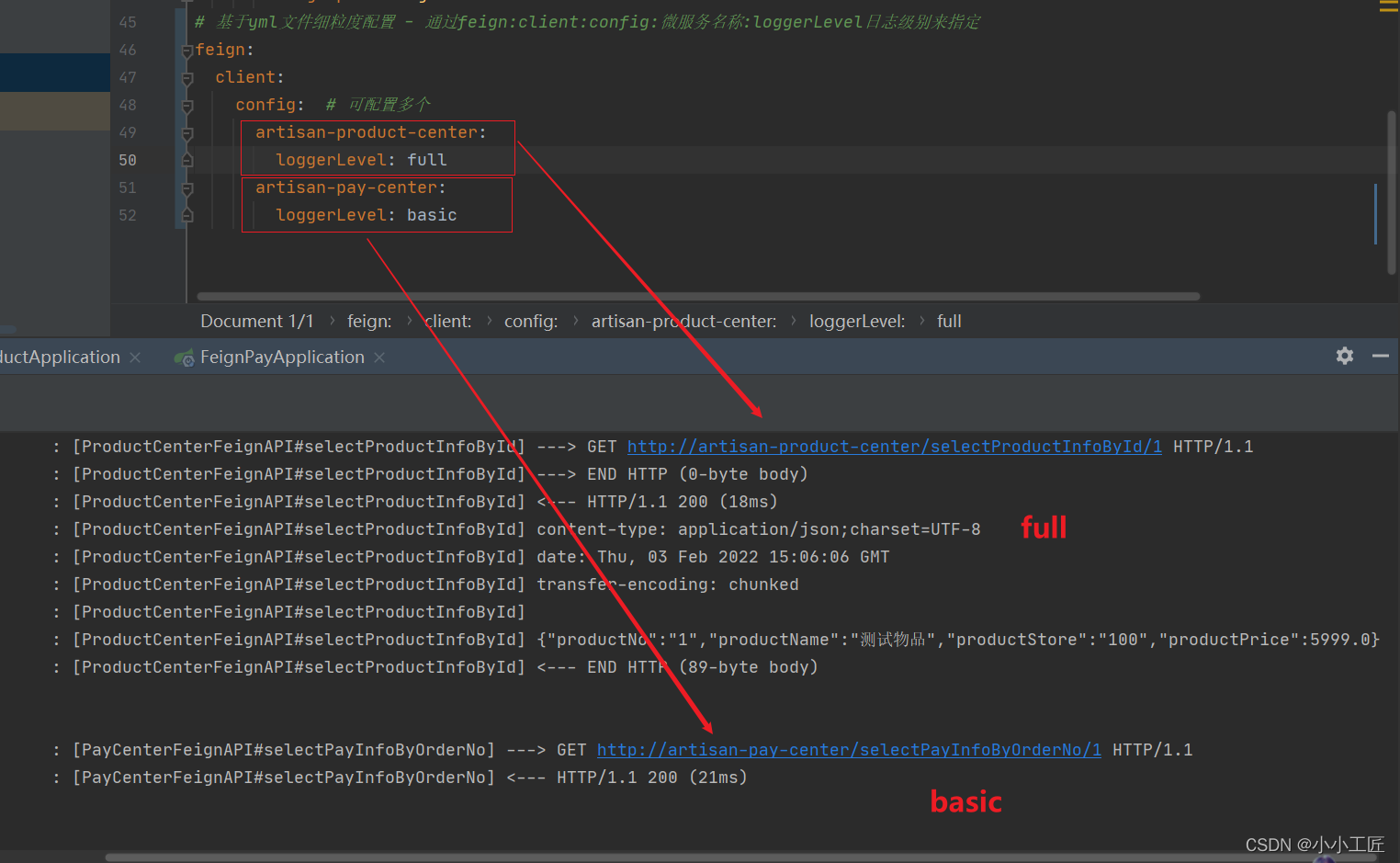The image size is (1400, 863).
Task: Select 'config:' in the breadcrumb bar
Action: coord(530,322)
